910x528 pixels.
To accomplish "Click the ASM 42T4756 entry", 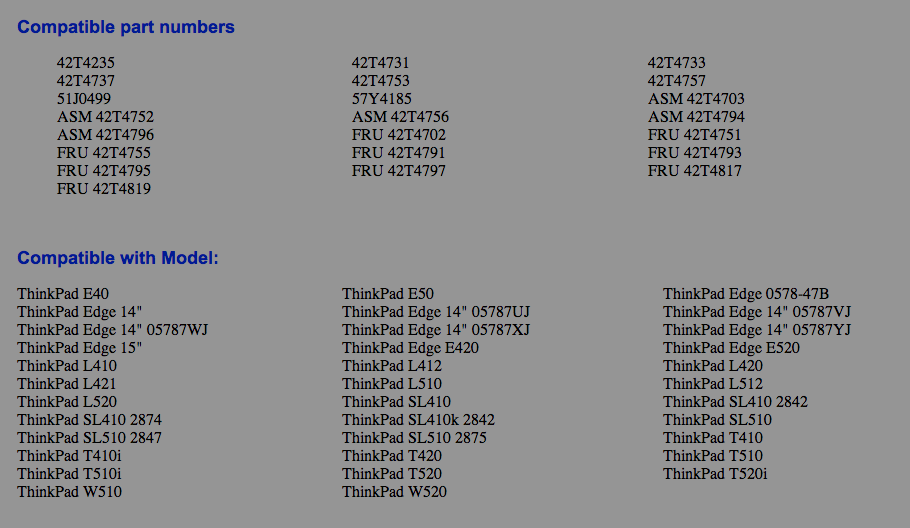I will click(400, 117).
